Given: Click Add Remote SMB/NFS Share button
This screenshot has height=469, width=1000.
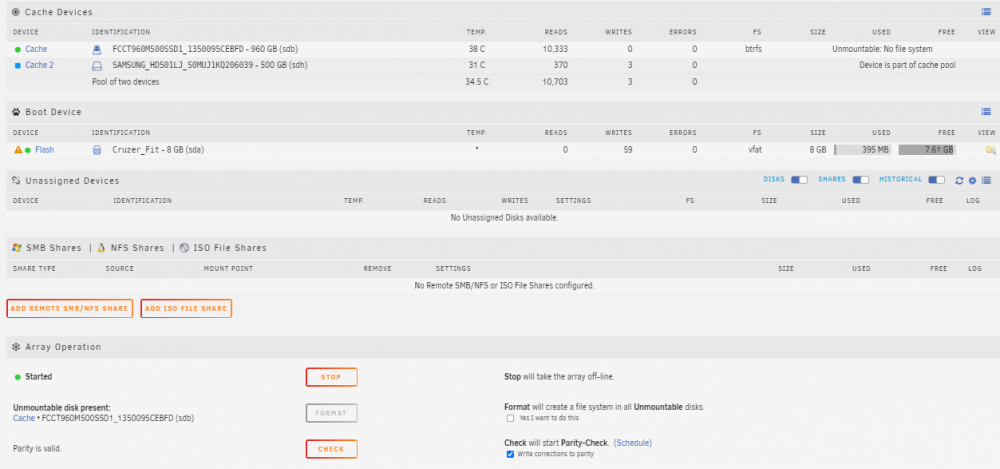Looking at the screenshot, I should pyautogui.click(x=70, y=308).
